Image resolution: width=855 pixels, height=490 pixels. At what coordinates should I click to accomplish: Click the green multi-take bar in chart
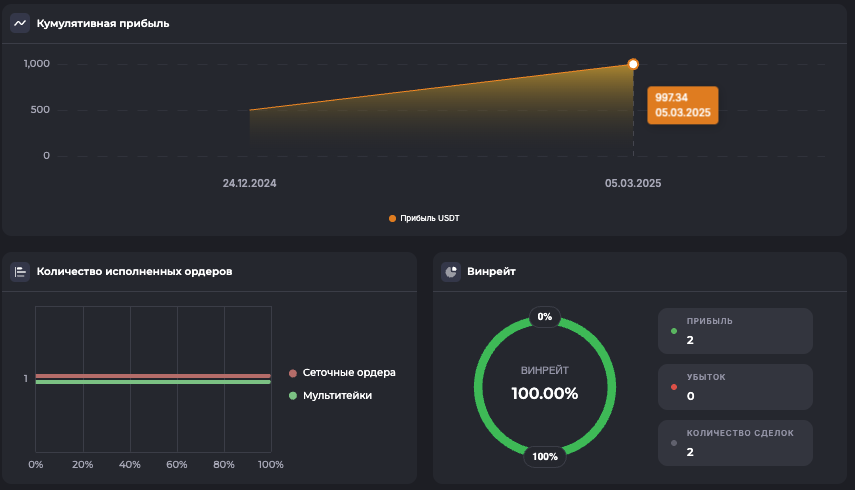tap(153, 382)
